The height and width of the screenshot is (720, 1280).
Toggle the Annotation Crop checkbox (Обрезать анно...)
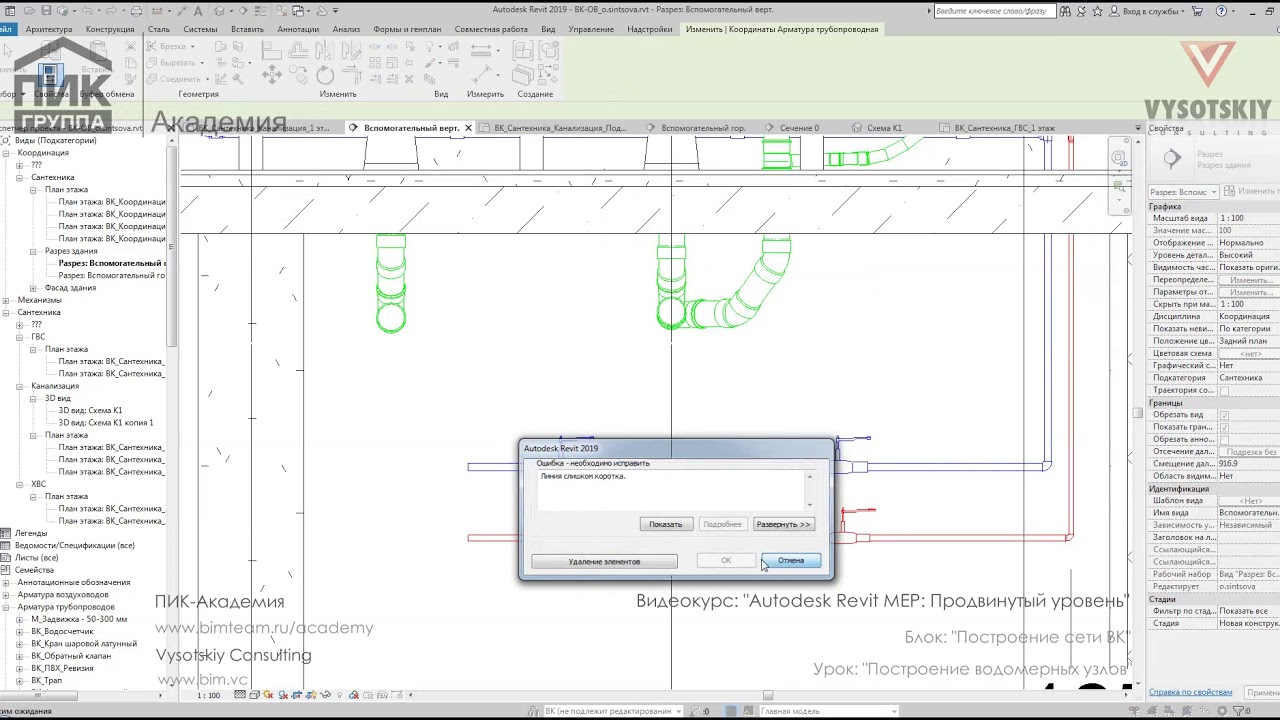(1224, 440)
